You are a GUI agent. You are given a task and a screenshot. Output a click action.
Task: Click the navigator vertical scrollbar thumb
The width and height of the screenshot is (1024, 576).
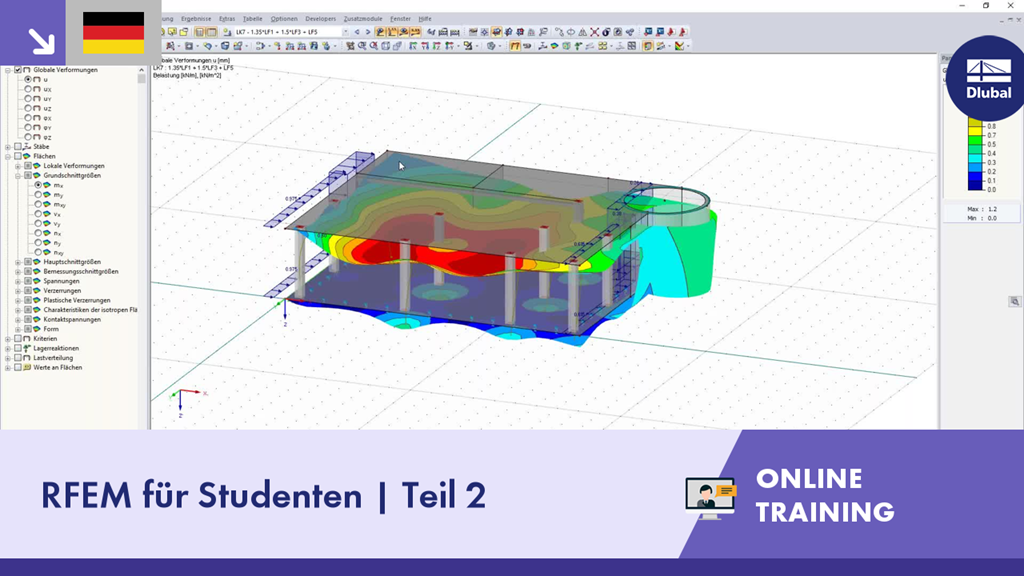(x=141, y=79)
